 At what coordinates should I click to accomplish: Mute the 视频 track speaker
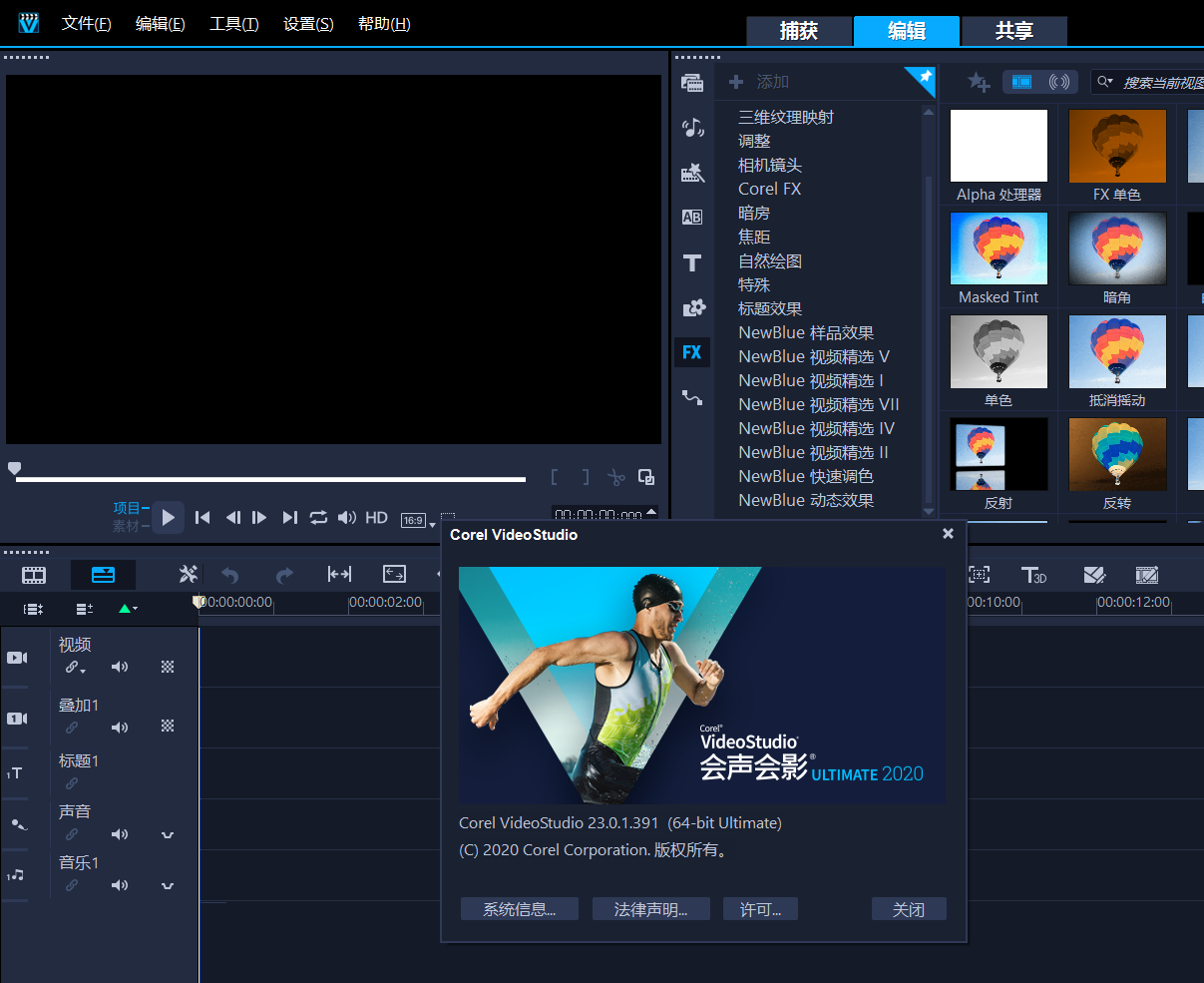[120, 667]
